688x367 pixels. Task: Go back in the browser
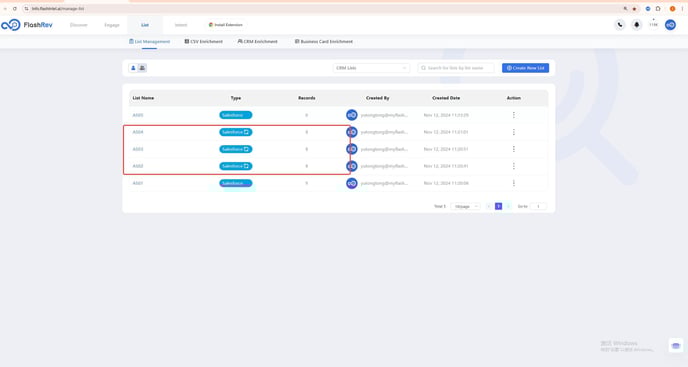click(x=5, y=9)
